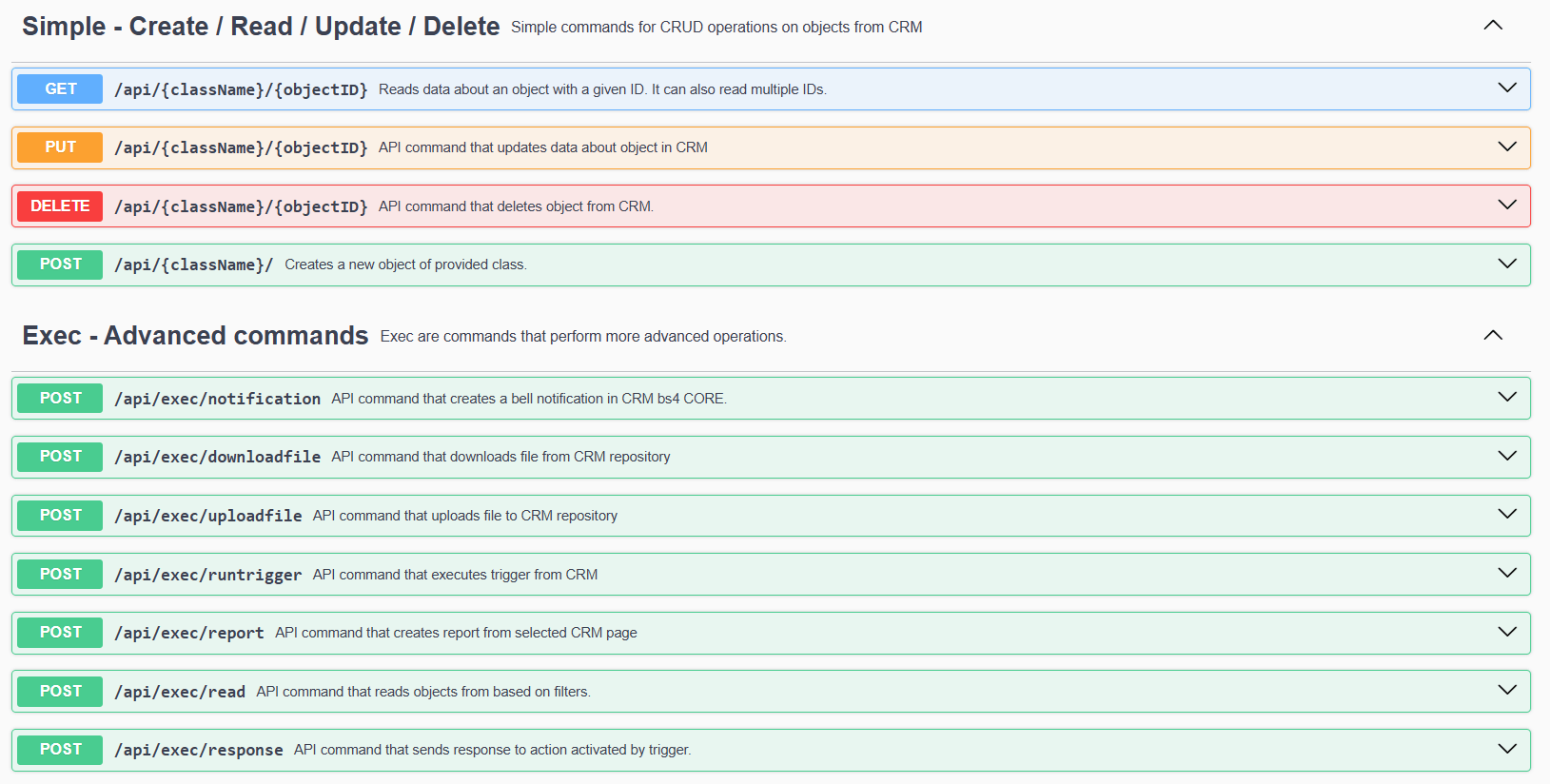1550x784 pixels.
Task: Click POST badge of uploadfile endpoint
Action: click(60, 515)
